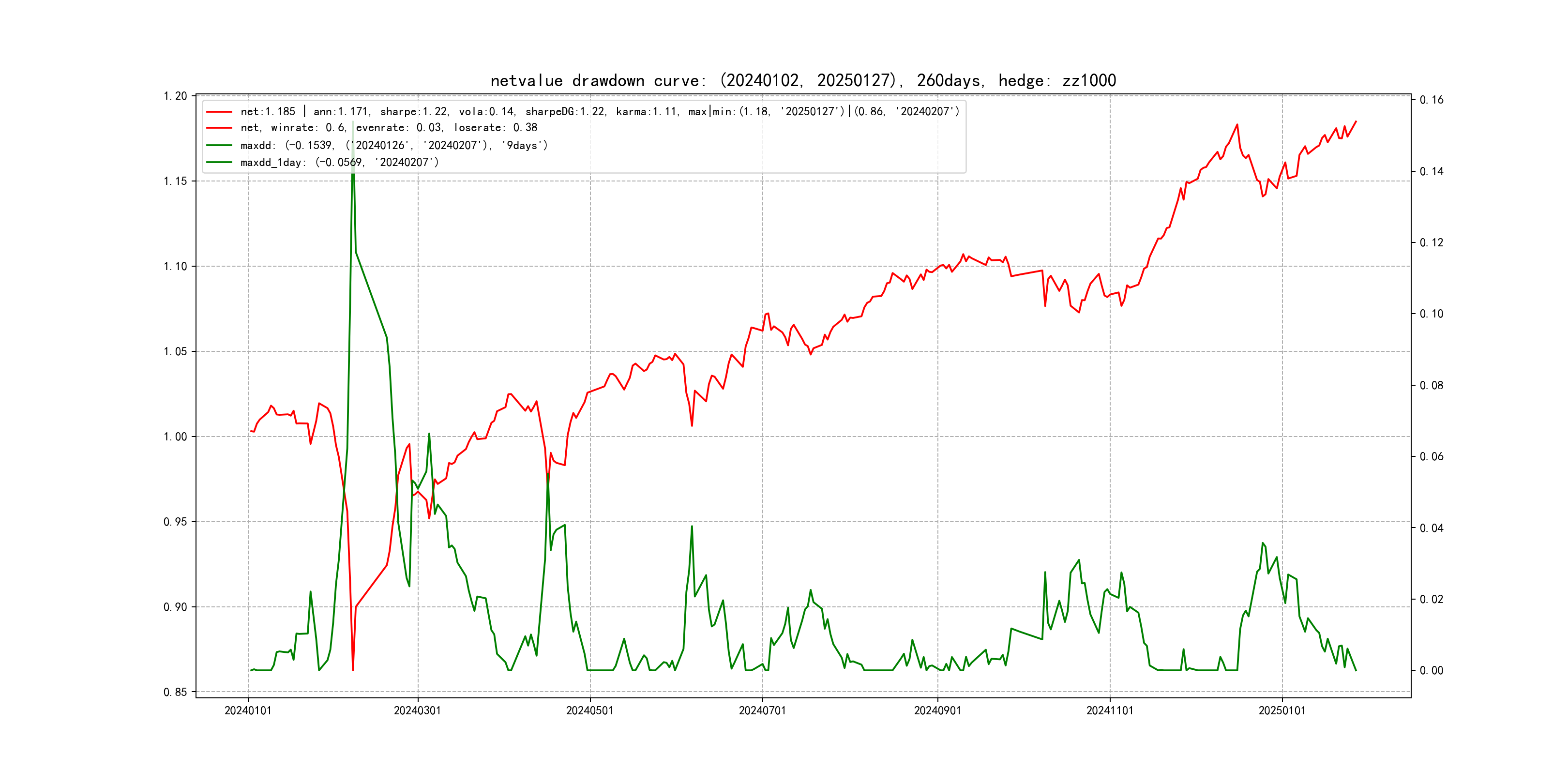Click the red swatch beside net:1.185 legend entry
1568x784 pixels.
(219, 112)
